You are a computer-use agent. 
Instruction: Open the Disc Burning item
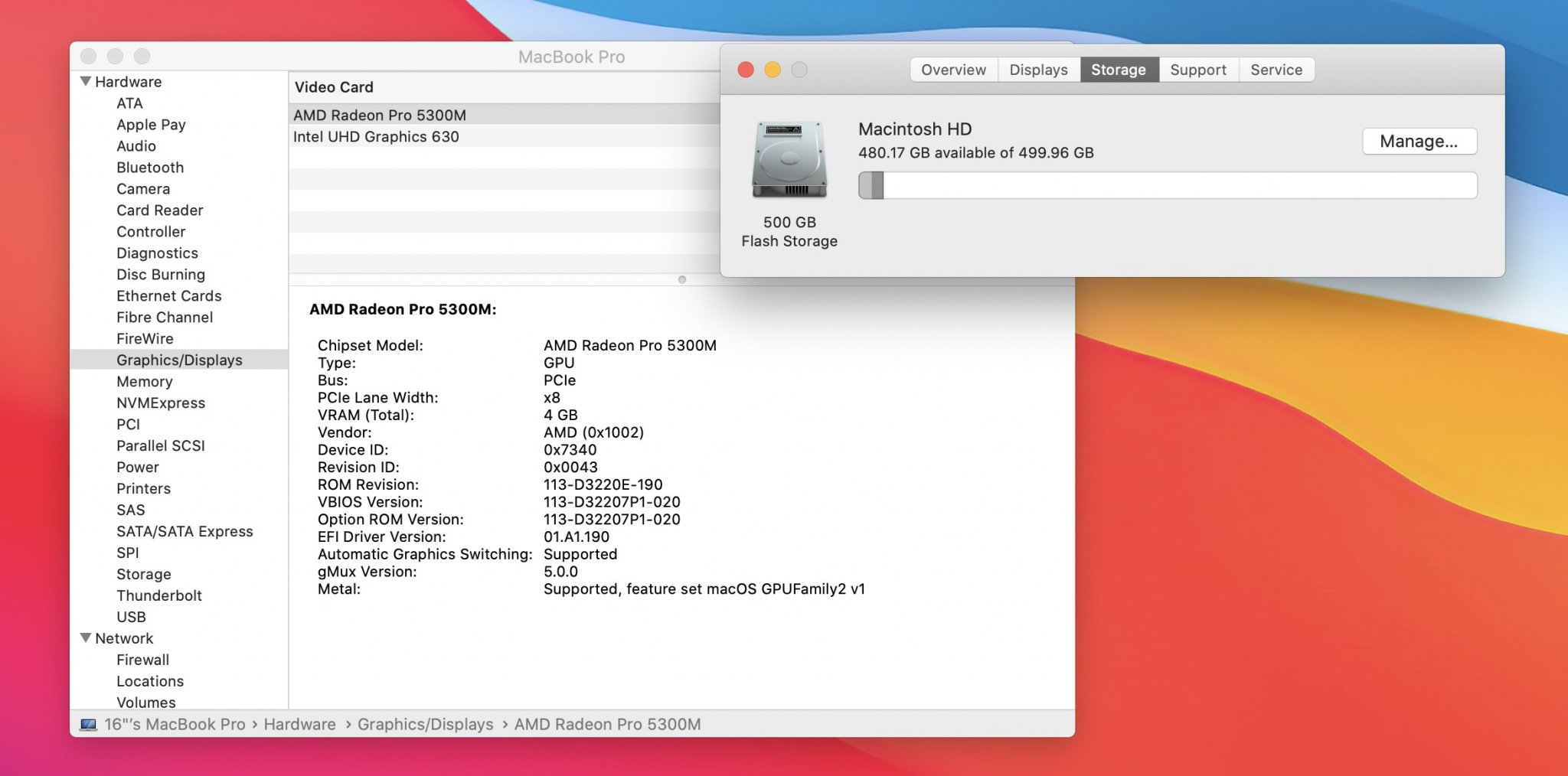pyautogui.click(x=161, y=275)
